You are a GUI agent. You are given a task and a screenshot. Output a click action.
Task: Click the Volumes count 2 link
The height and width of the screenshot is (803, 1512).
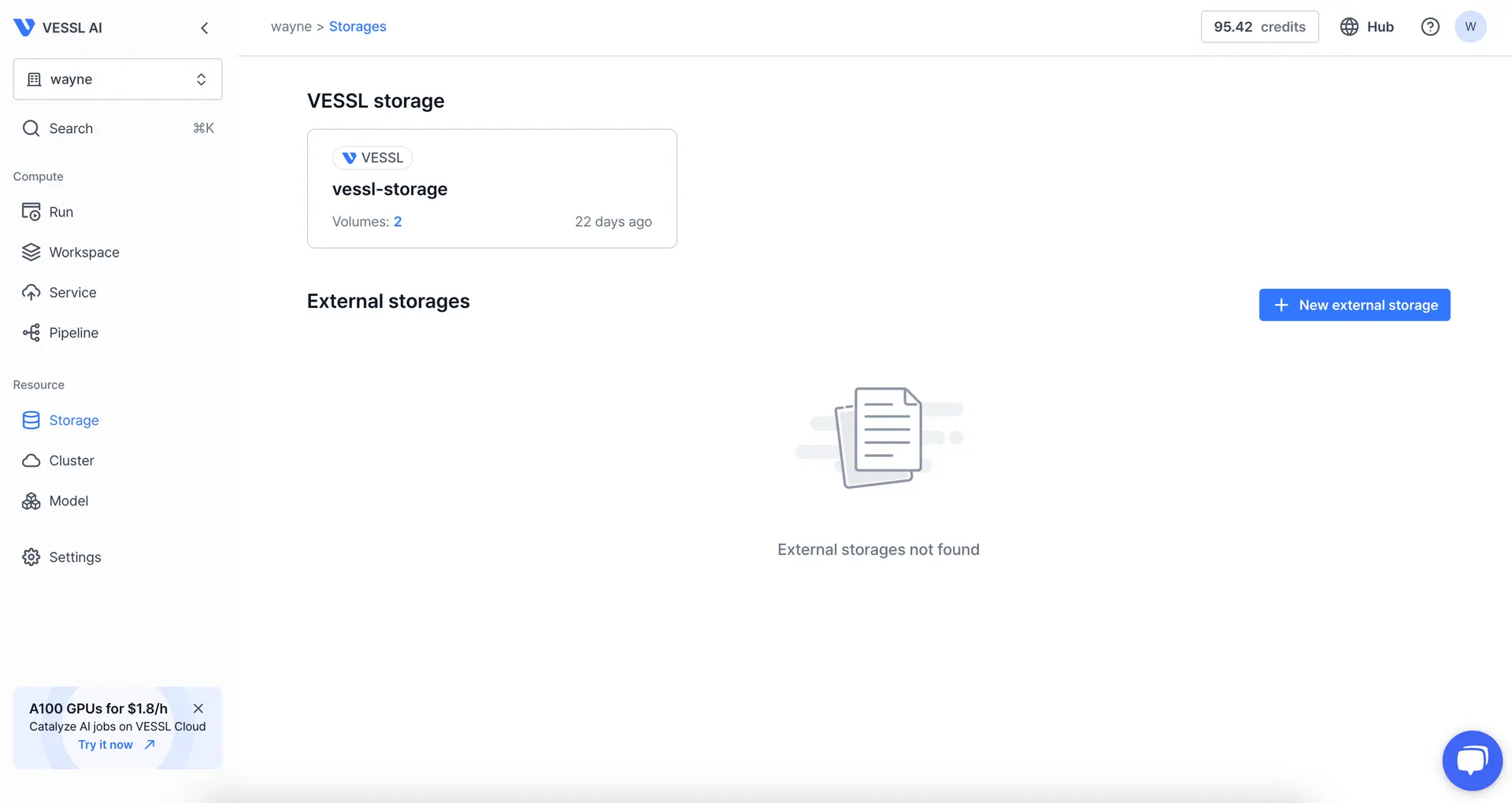point(398,222)
